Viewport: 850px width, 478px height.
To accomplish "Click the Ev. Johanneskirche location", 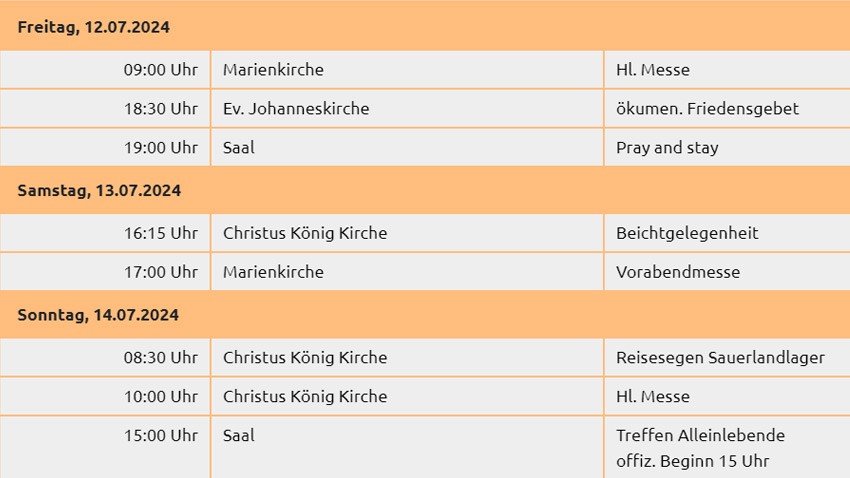I will (296, 109).
